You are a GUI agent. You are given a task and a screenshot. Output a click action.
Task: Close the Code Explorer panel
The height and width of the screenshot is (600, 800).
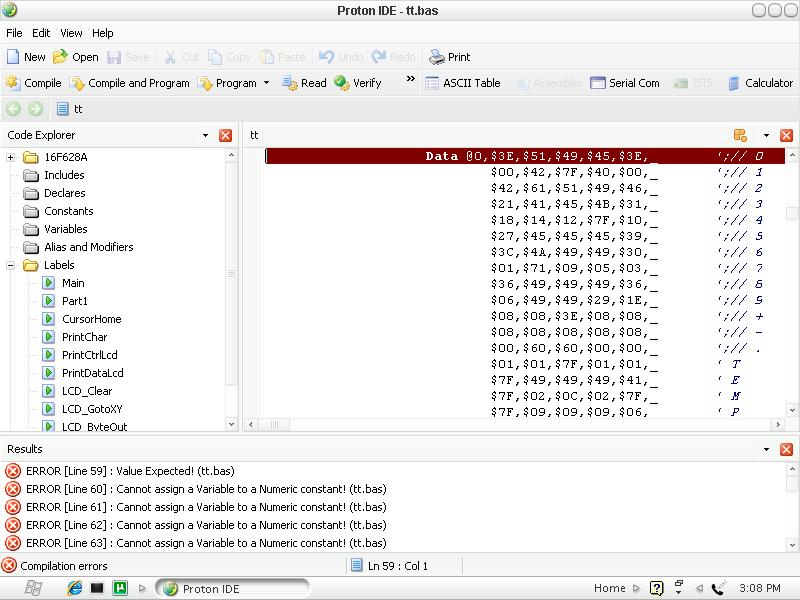[225, 135]
